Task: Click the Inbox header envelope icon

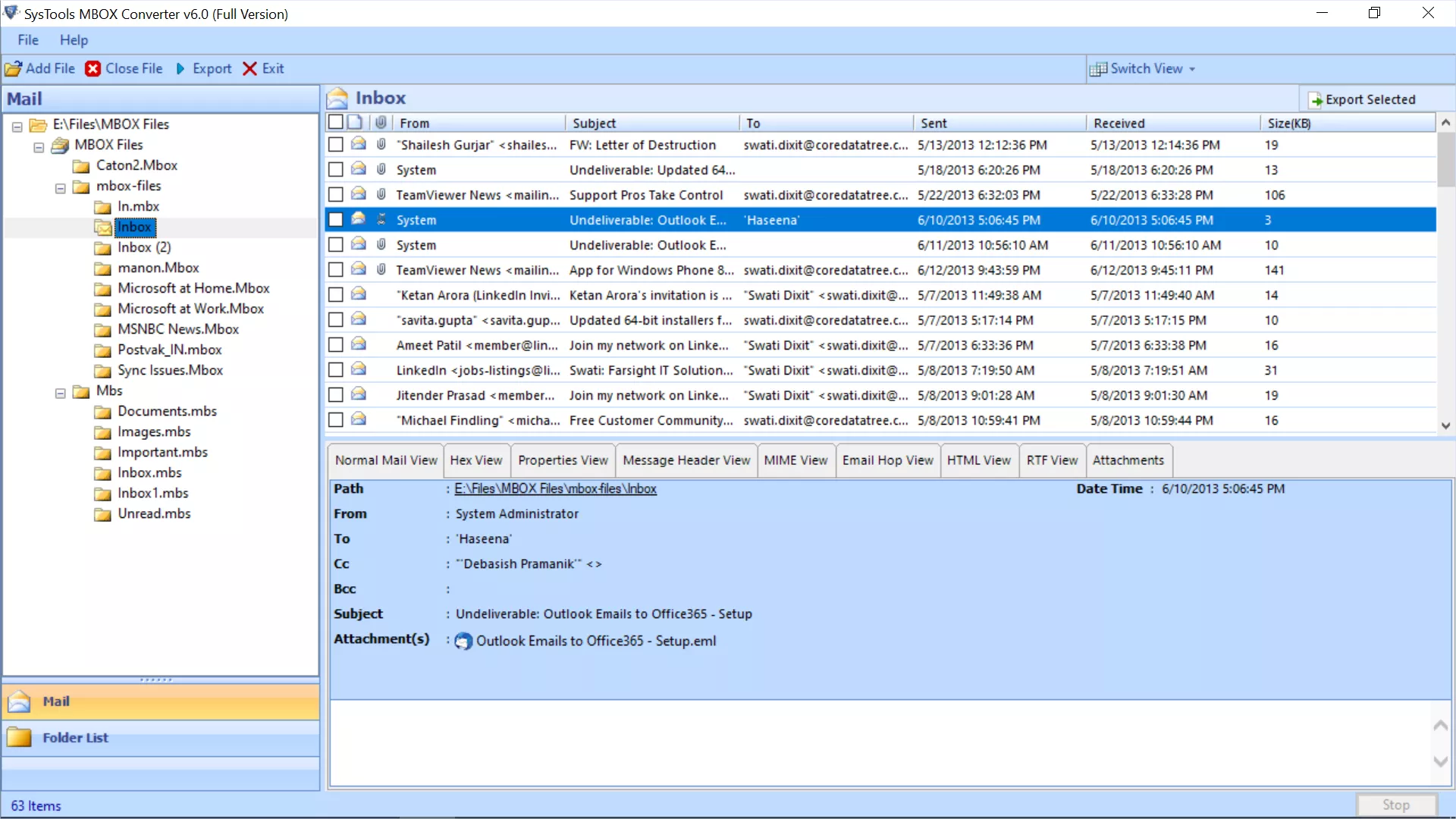Action: pos(337,99)
